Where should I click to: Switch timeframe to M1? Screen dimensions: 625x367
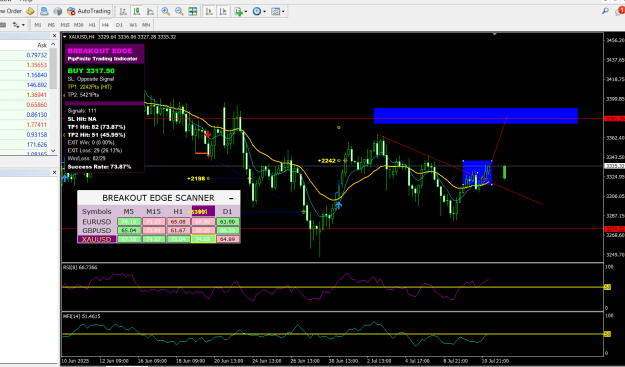[38, 25]
